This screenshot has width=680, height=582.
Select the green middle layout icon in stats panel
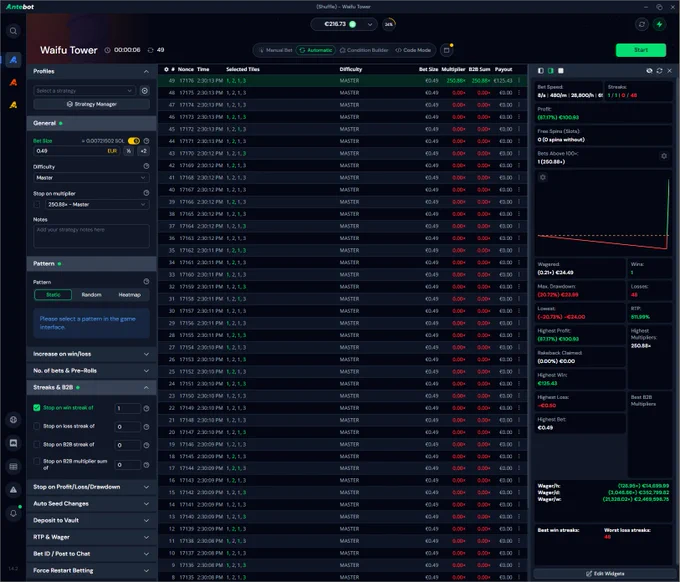[551, 71]
